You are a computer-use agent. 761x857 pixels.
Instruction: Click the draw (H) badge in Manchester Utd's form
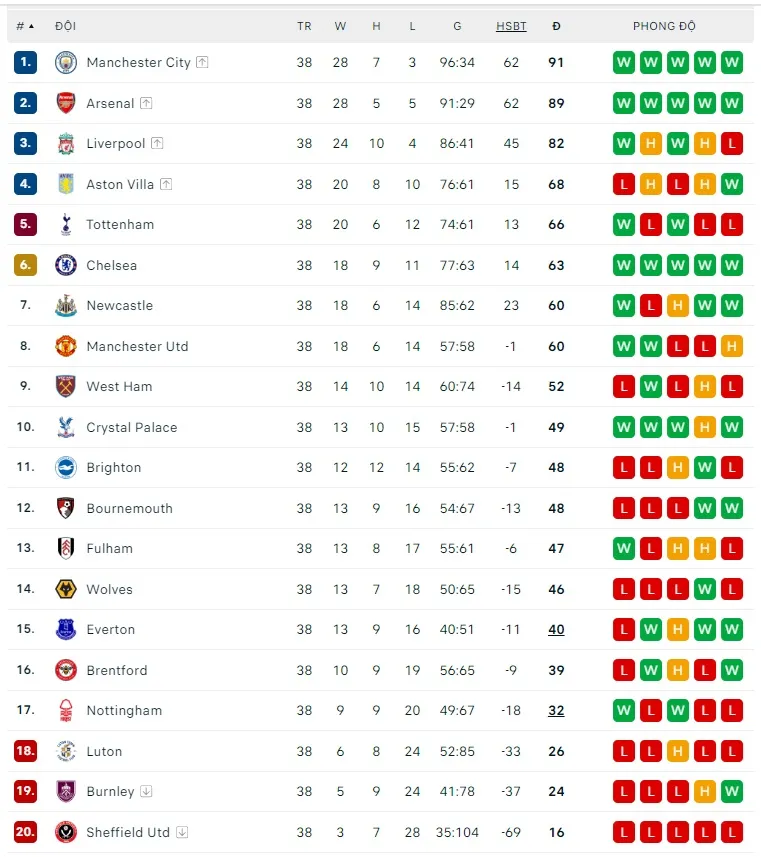pos(732,346)
